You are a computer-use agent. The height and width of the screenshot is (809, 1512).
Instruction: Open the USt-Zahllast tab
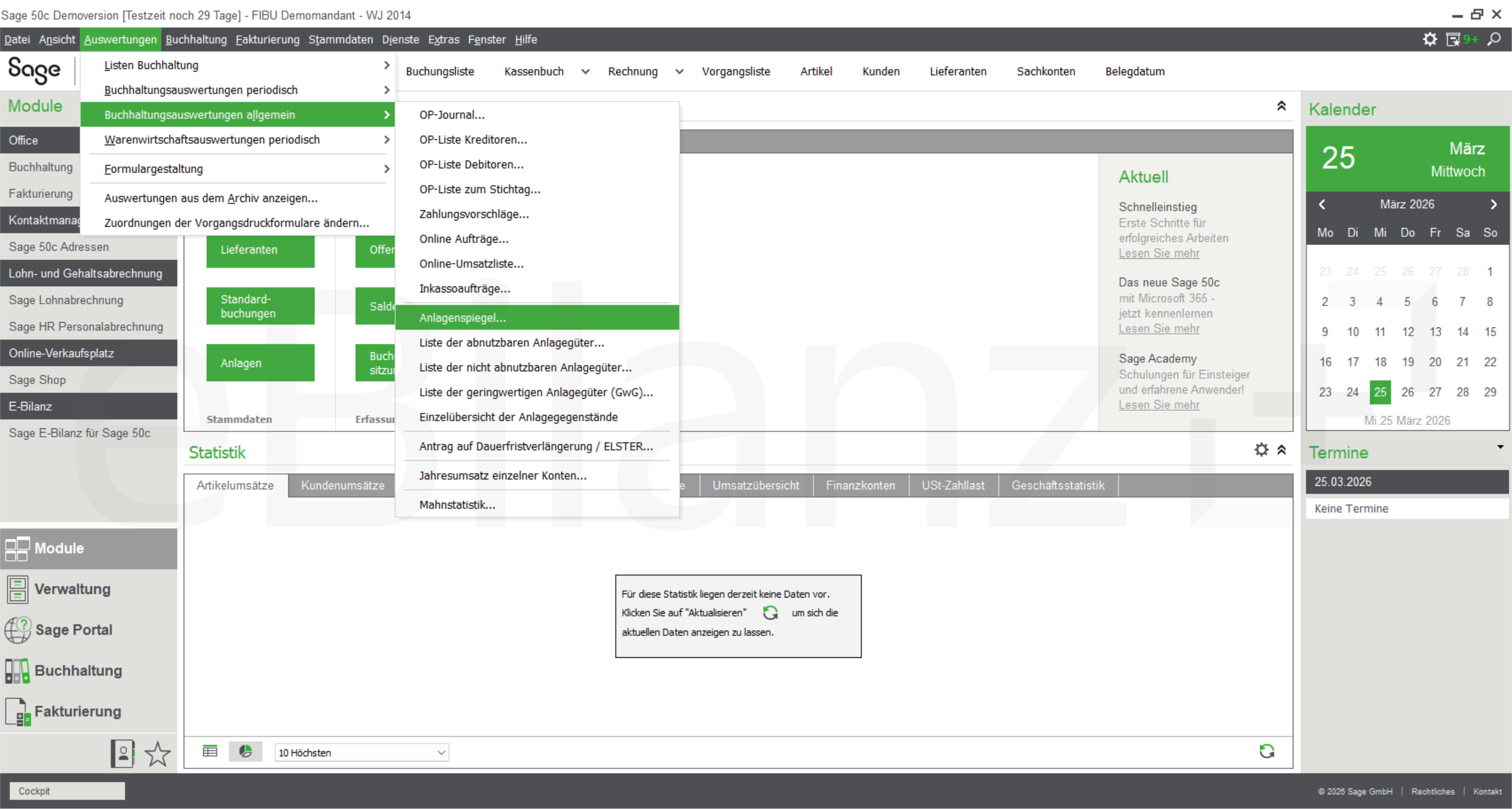[x=953, y=485]
